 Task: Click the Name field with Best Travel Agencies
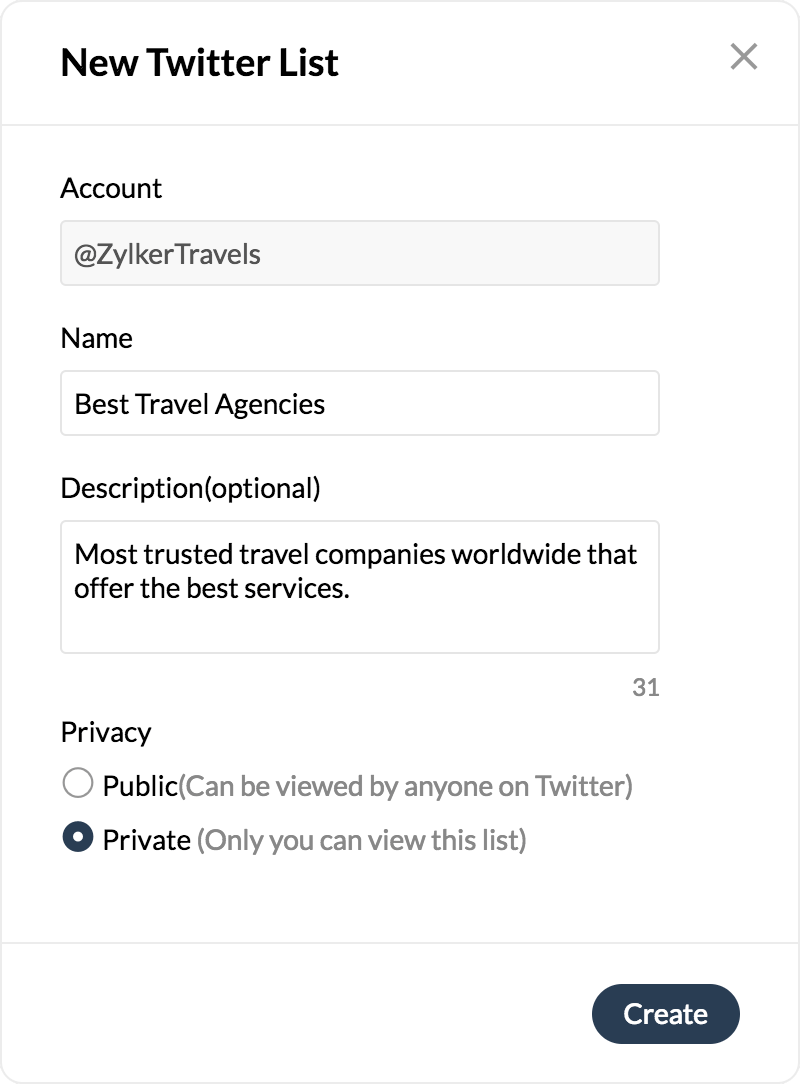[360, 404]
